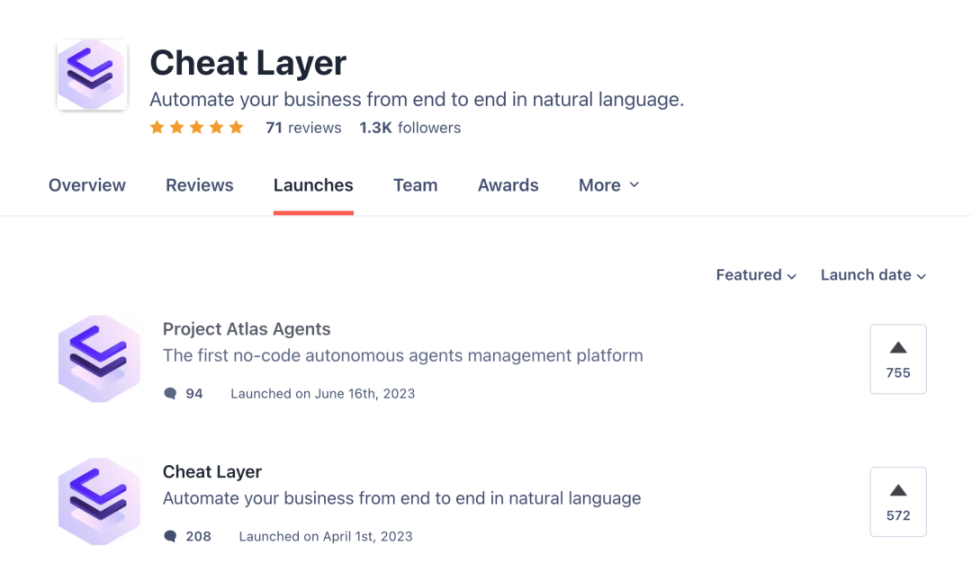972x581 pixels.
Task: Open the Overview tab
Action: coord(87,185)
